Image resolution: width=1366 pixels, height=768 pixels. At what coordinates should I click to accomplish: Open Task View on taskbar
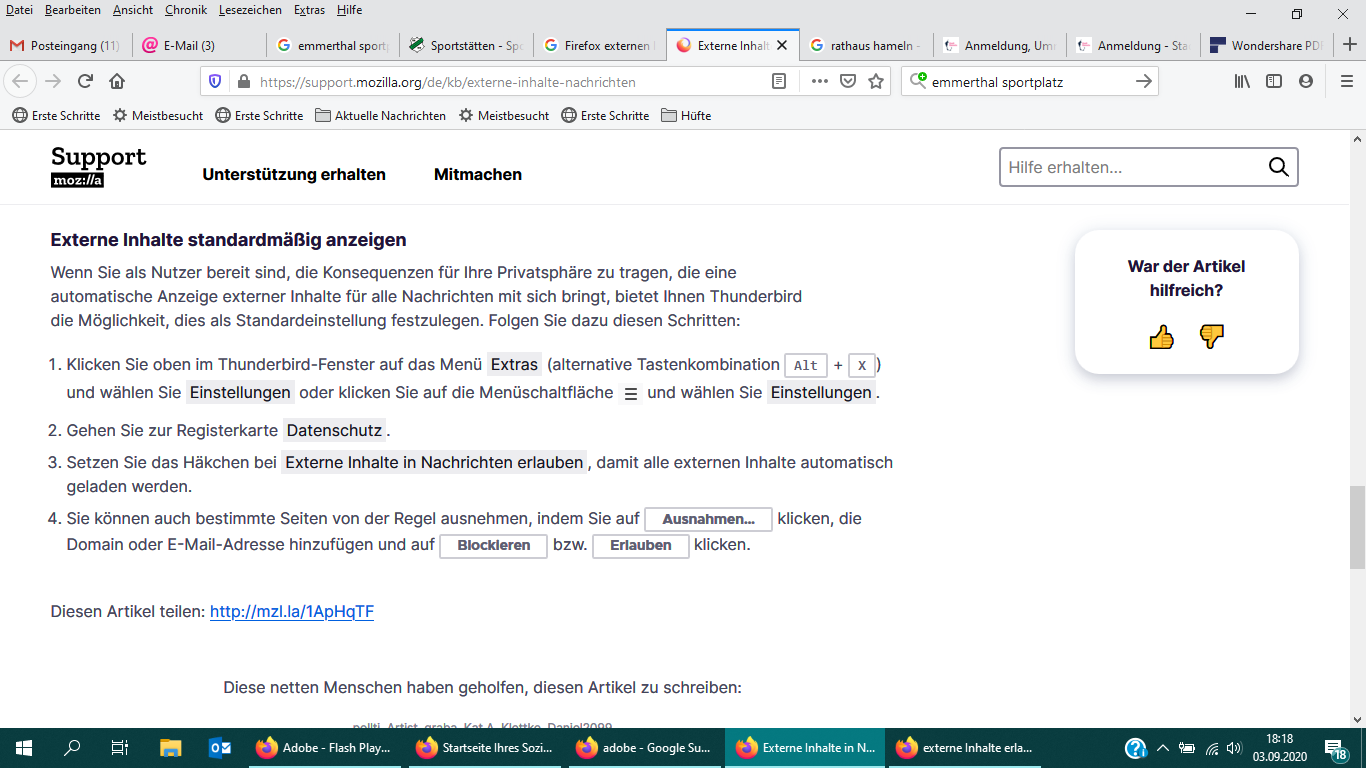coord(120,748)
